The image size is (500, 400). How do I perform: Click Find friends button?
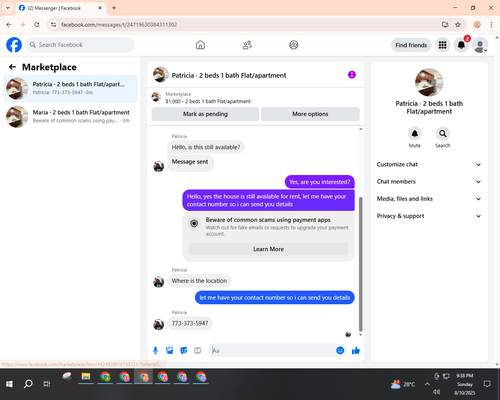(411, 45)
